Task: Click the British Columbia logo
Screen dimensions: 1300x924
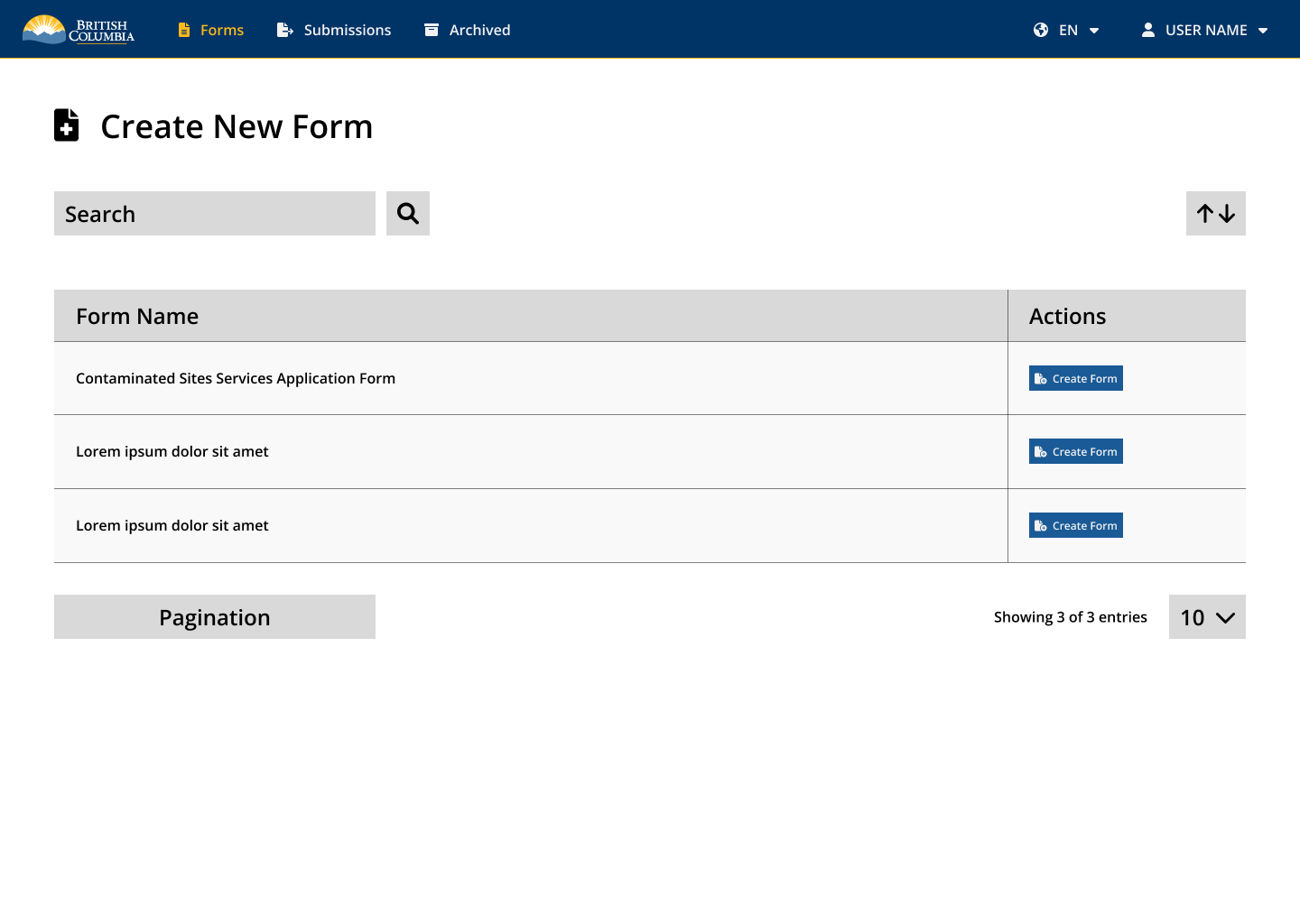Action: (79, 30)
